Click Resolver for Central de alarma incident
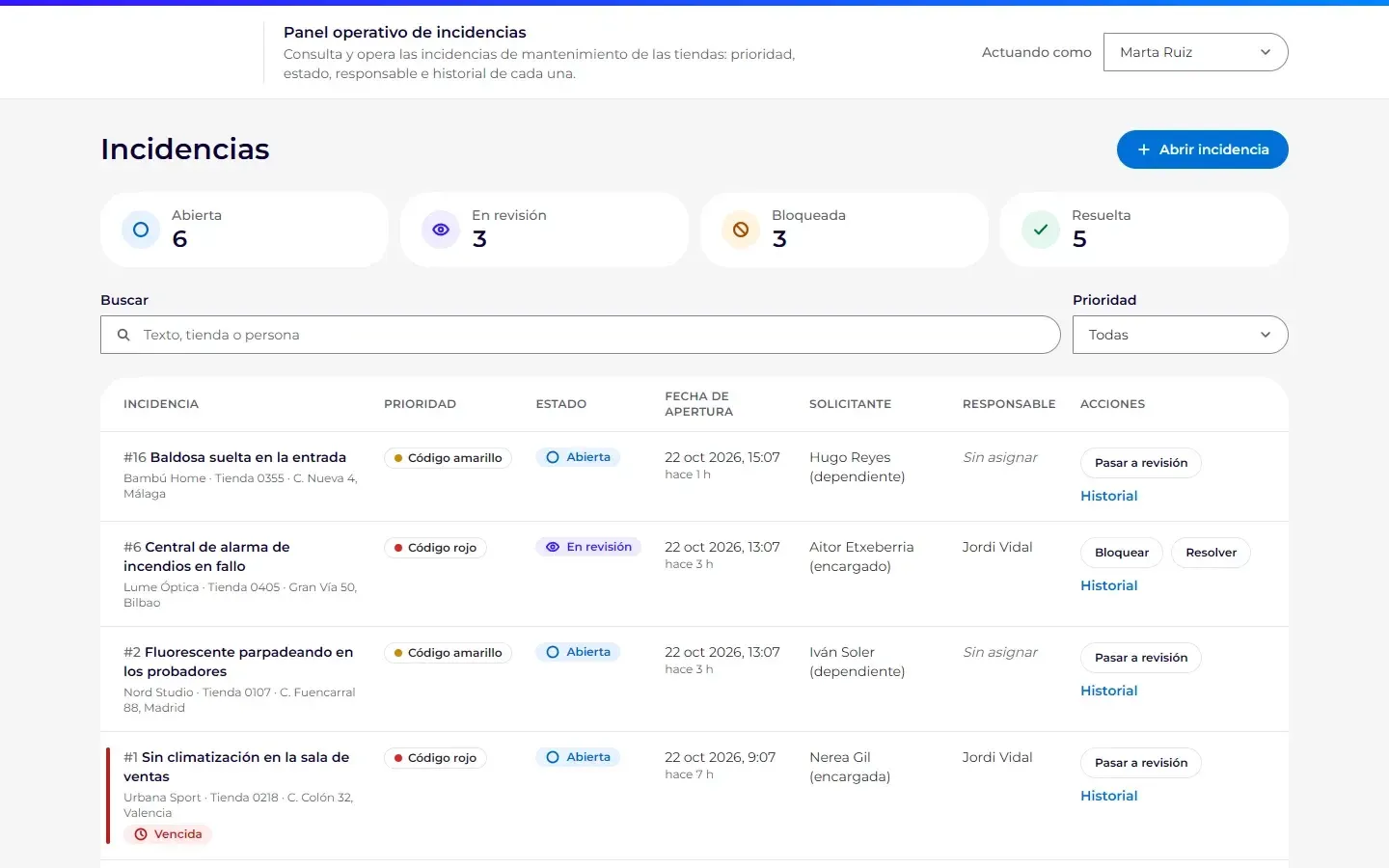The width and height of the screenshot is (1389, 868). 1211,553
